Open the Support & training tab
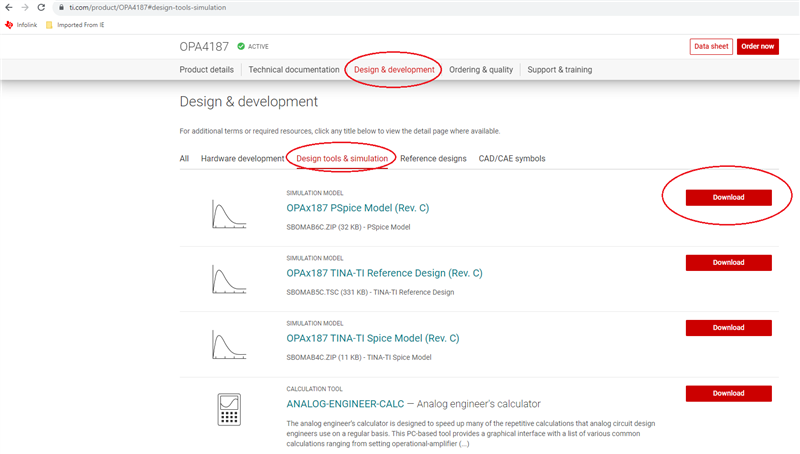 (560, 70)
